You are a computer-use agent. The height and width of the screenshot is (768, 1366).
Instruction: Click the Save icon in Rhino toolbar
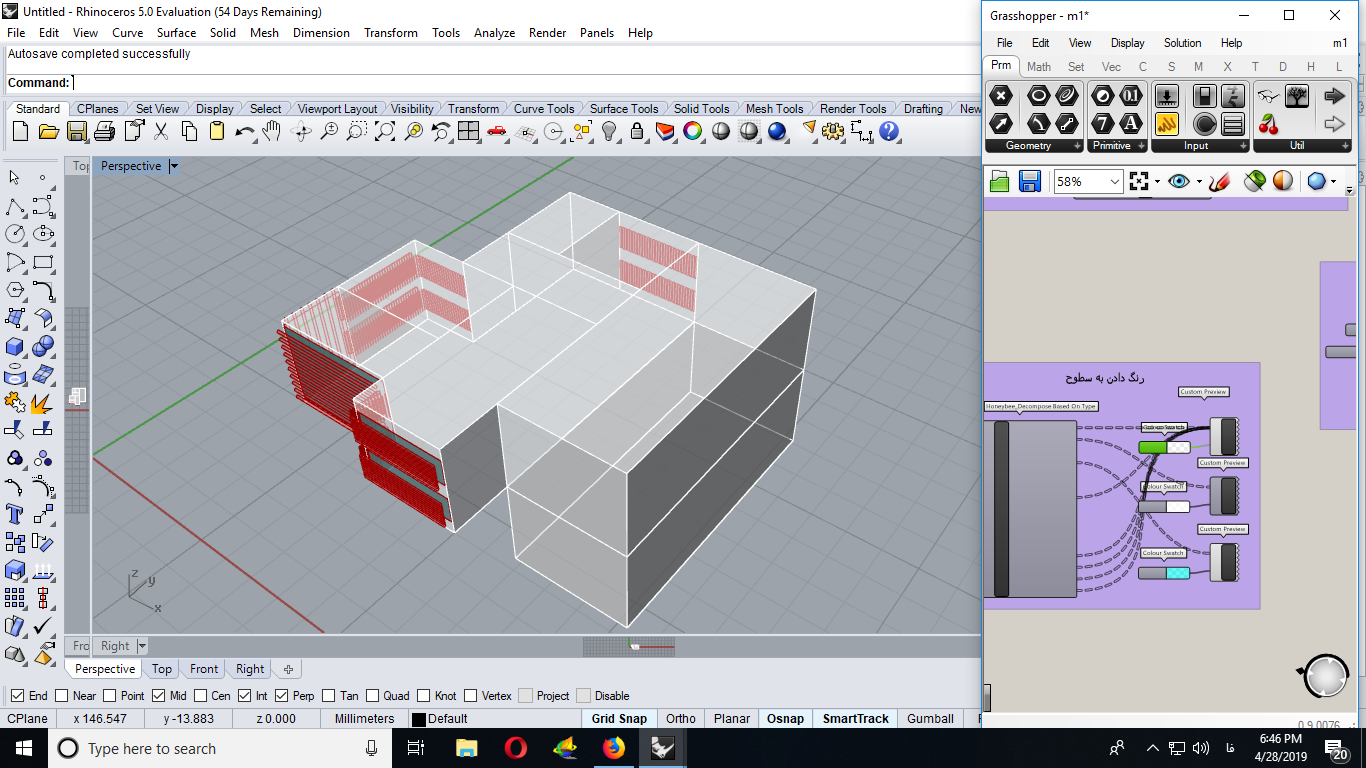(77, 131)
